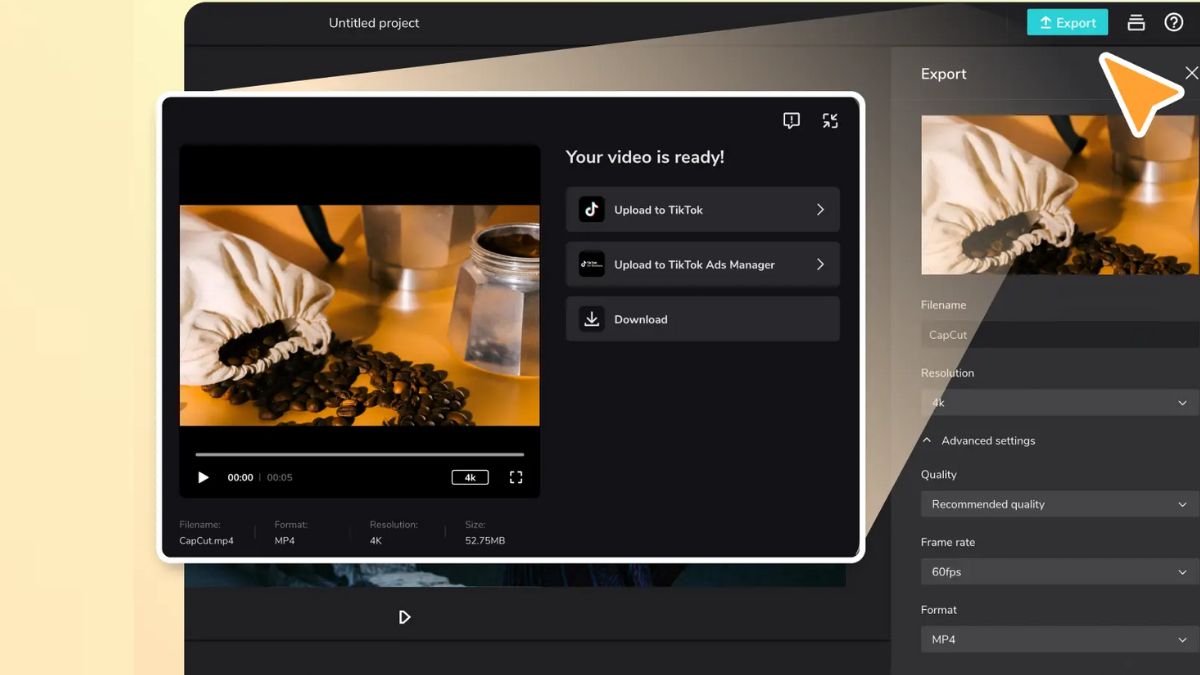Screen dimensions: 1200x675
Task: Open fullscreen on the video preview
Action: click(516, 478)
